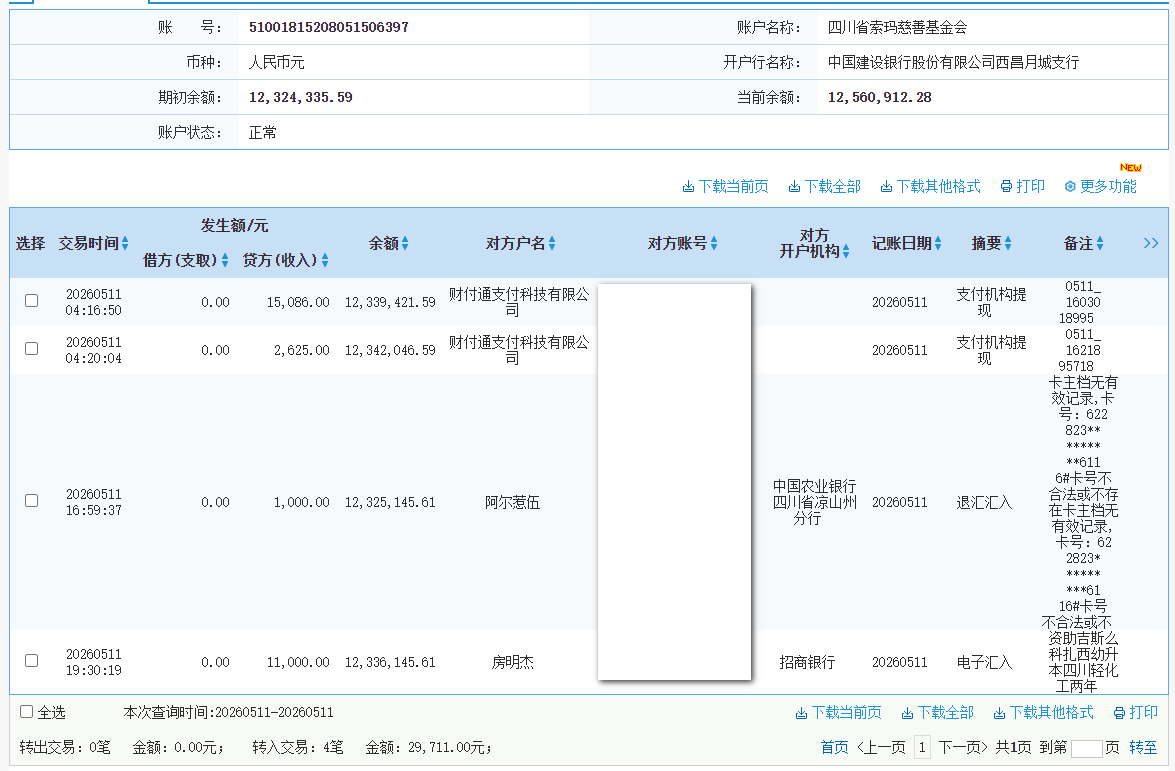Focus the 到第 page number input

click(1087, 748)
